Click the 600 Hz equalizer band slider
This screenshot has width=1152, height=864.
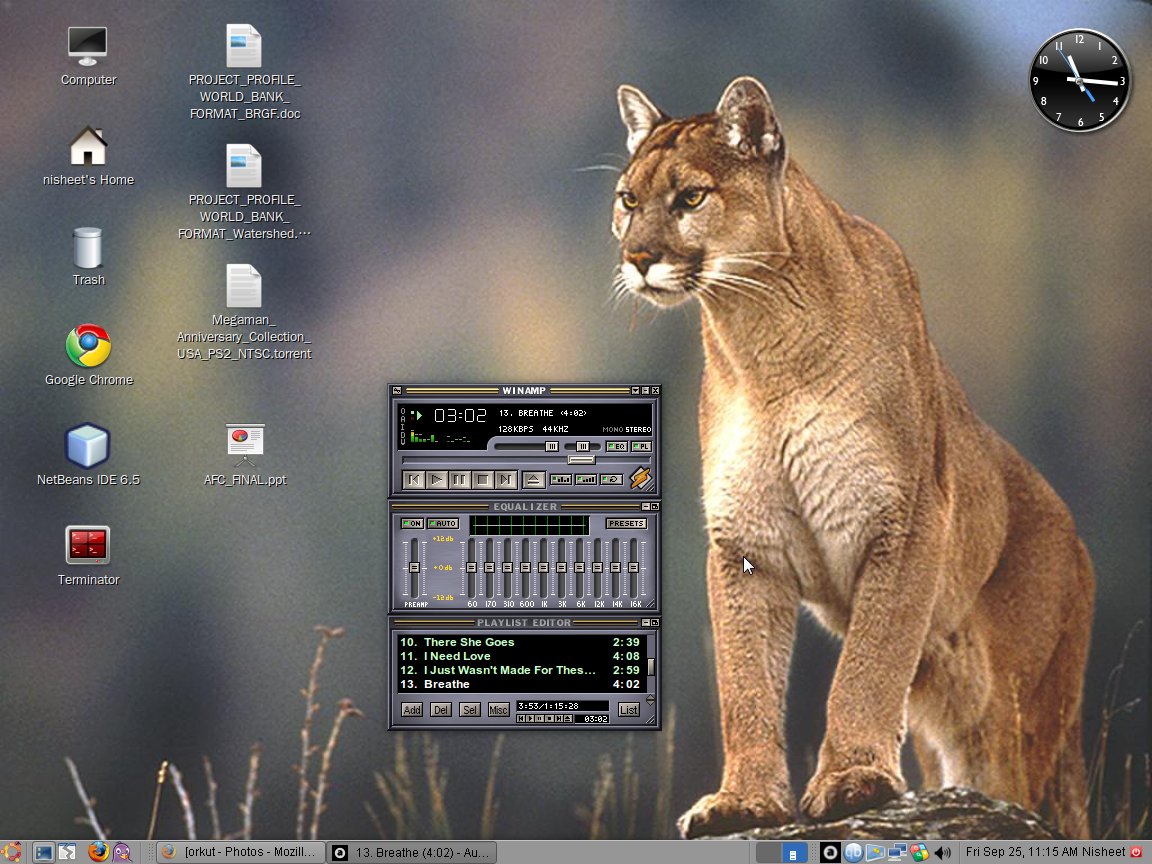coord(525,568)
